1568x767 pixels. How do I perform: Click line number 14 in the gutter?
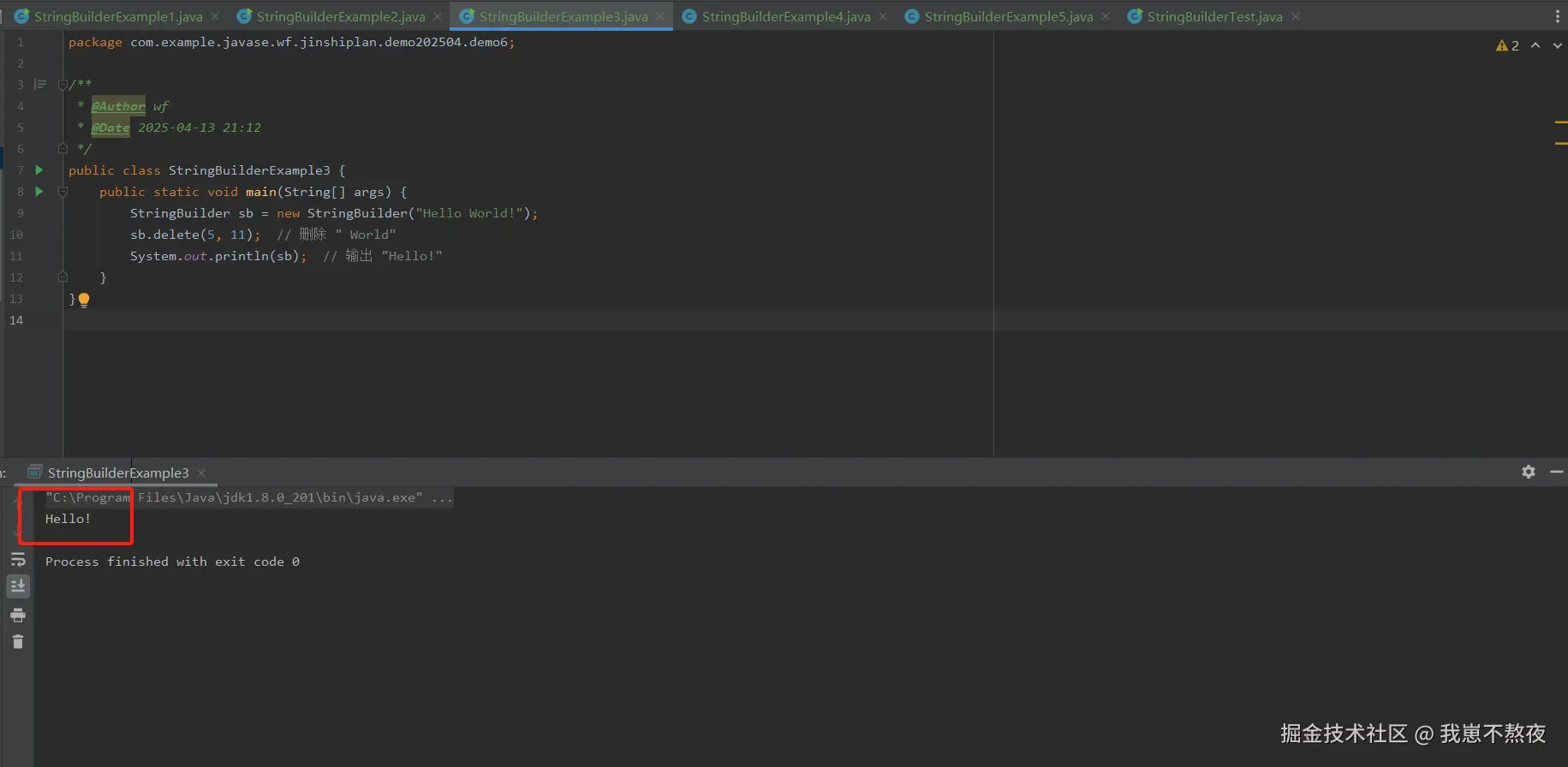pyautogui.click(x=16, y=320)
